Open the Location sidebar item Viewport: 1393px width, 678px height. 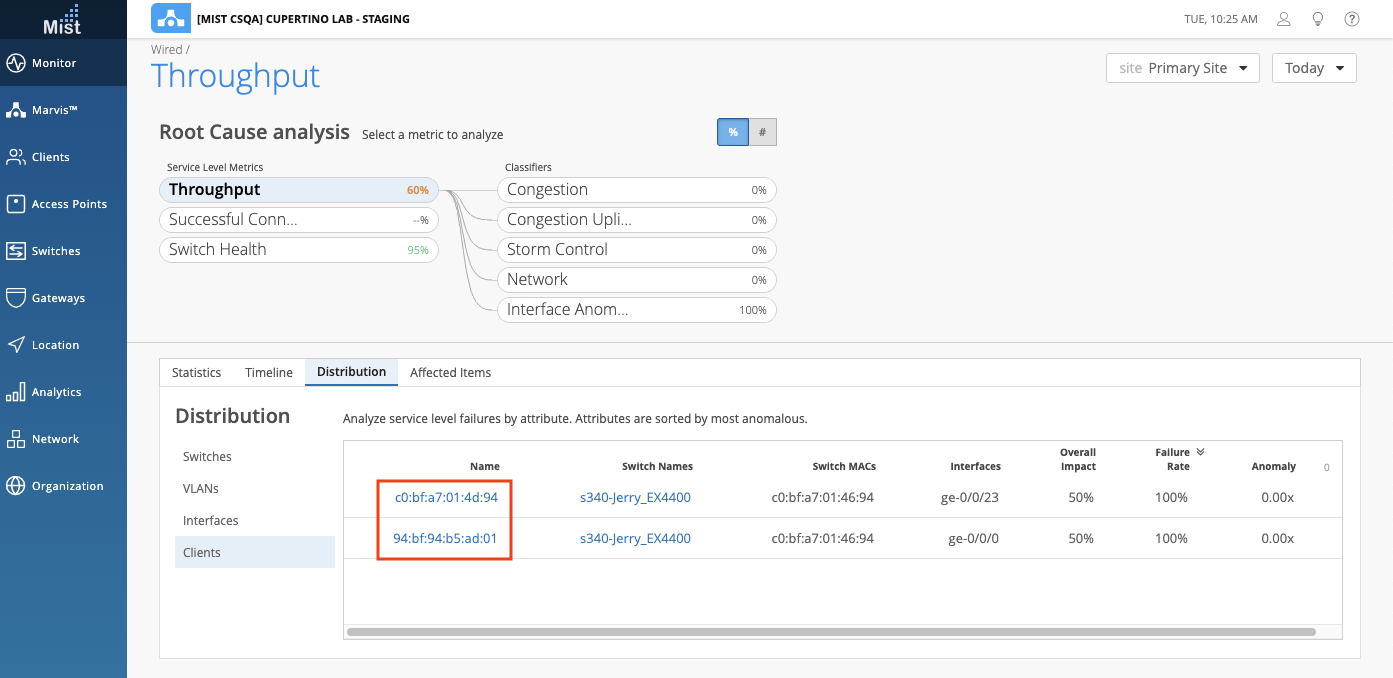pyautogui.click(x=55, y=345)
